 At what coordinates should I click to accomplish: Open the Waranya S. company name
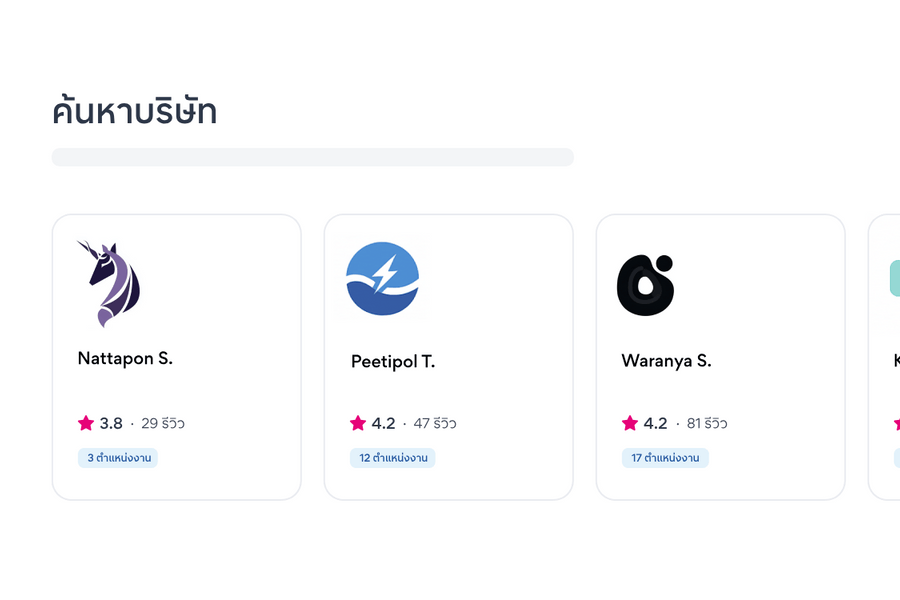(x=666, y=361)
